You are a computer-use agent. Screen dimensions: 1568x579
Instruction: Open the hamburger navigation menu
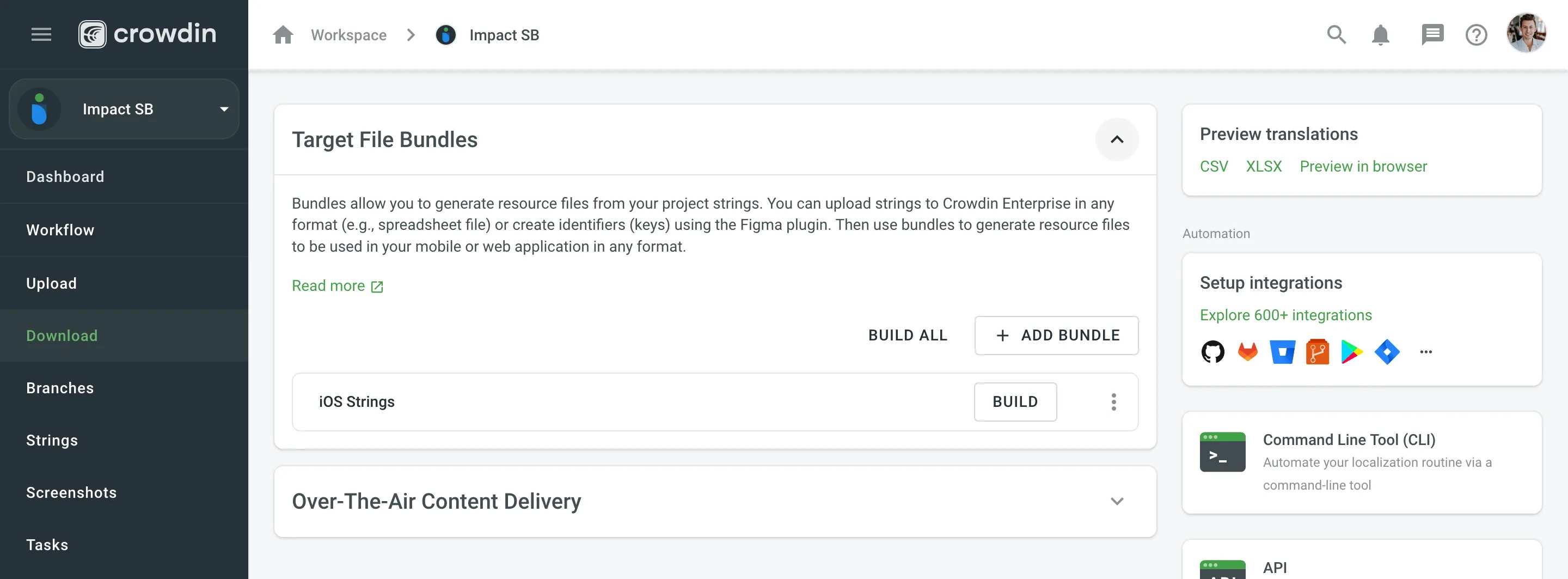(41, 35)
